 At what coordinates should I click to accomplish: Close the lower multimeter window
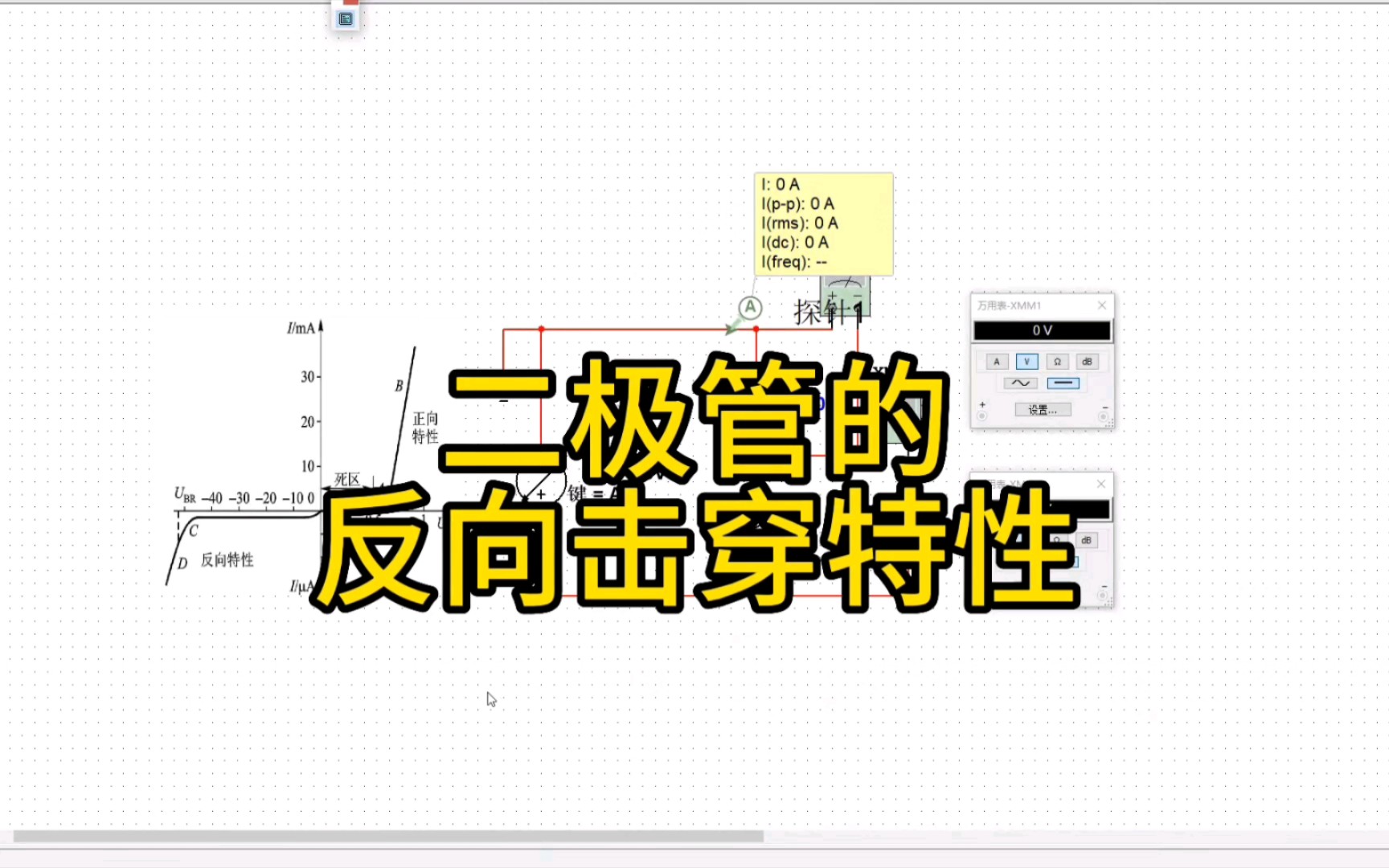pyautogui.click(x=1101, y=484)
